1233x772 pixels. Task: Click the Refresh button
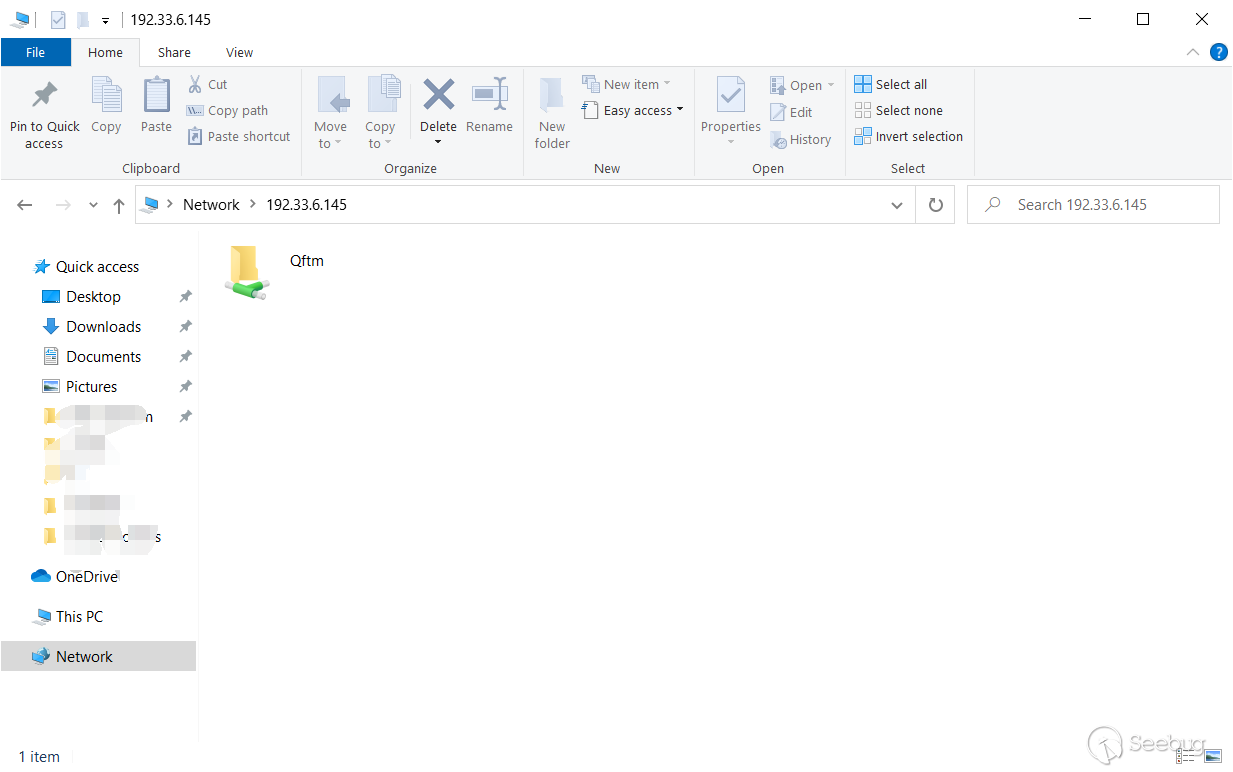tap(936, 205)
